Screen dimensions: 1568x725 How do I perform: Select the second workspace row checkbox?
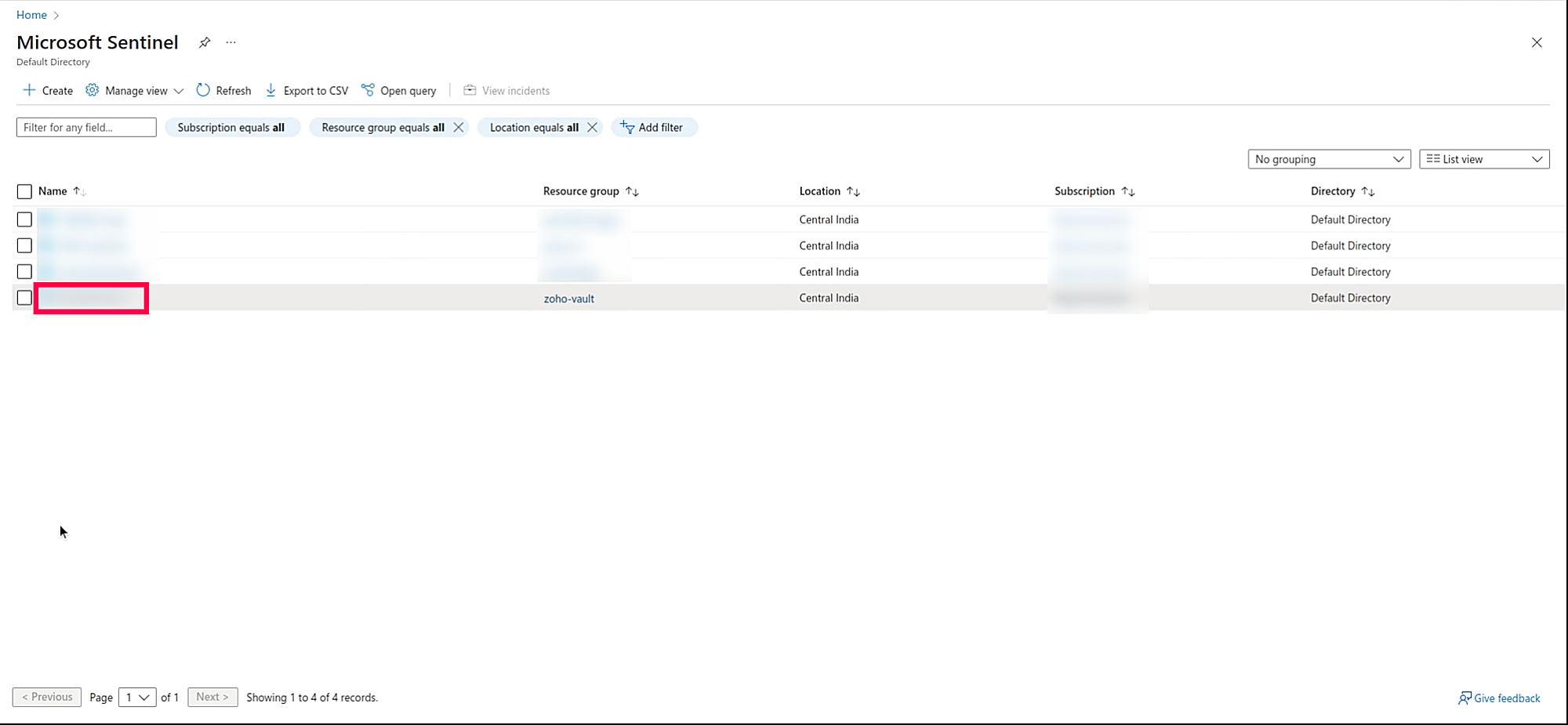[24, 245]
